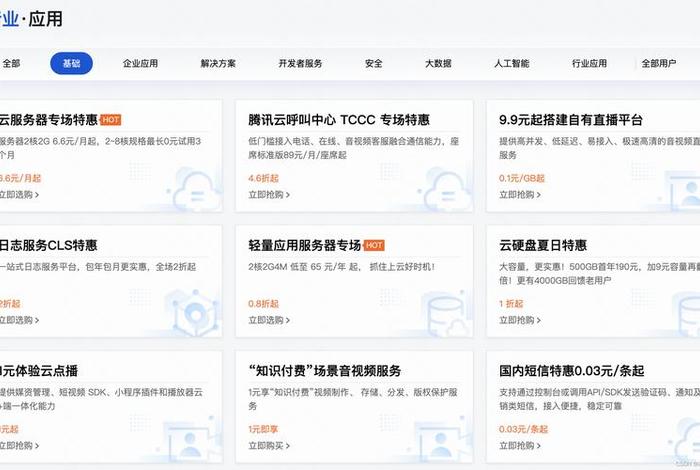Click HOT badge on 云服务器专场特惠
700x470 pixels.
111,120
